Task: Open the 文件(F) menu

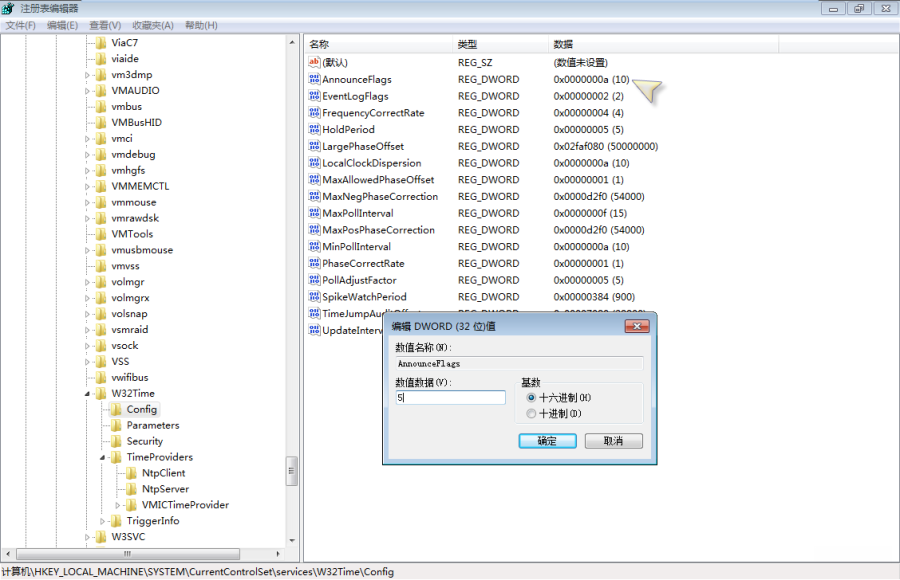Action: (x=21, y=25)
